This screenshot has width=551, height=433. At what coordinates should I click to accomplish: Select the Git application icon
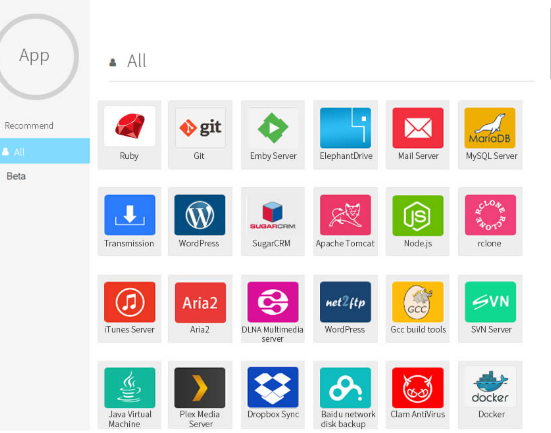200,127
